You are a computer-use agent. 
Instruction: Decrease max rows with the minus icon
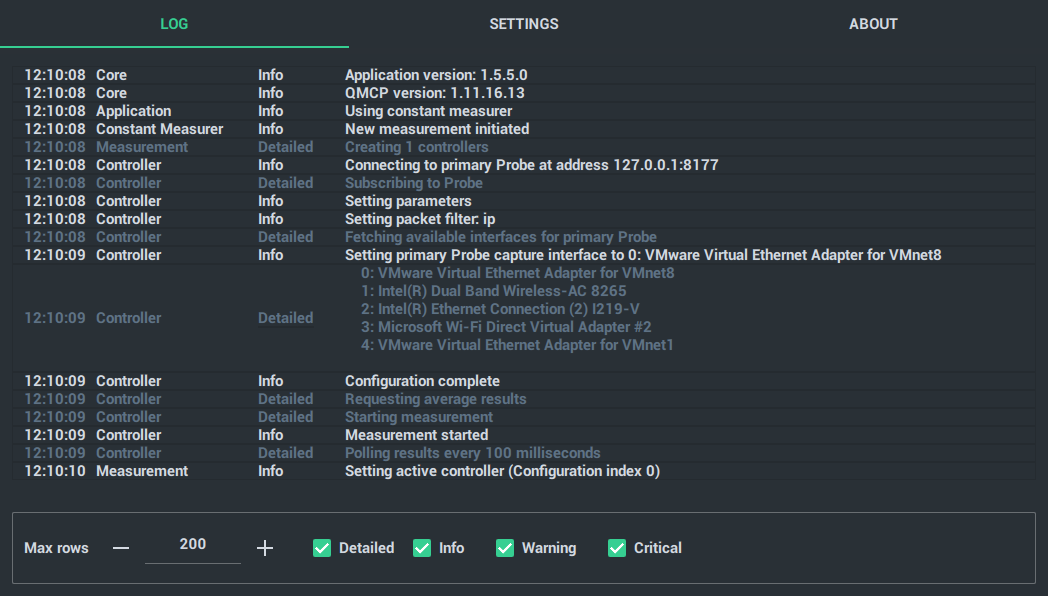coord(121,548)
